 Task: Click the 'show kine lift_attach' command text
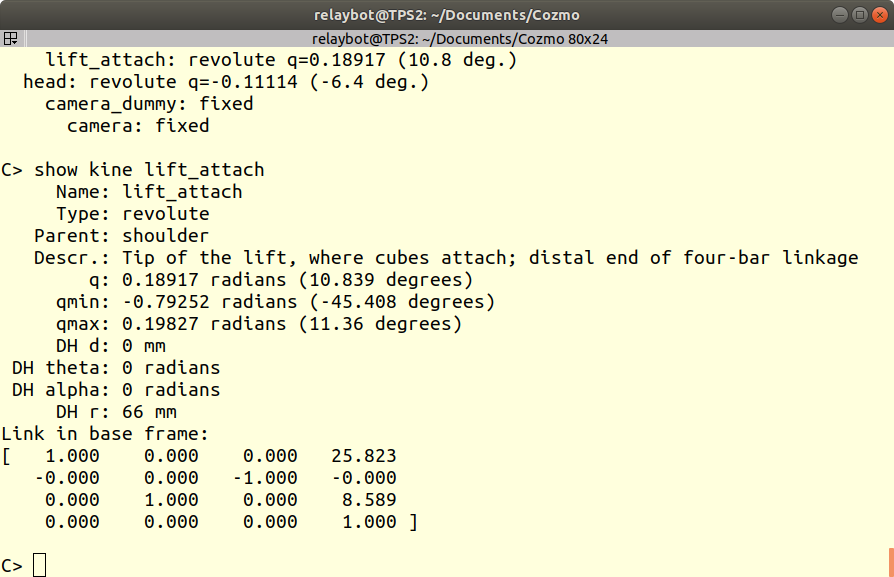click(x=149, y=170)
